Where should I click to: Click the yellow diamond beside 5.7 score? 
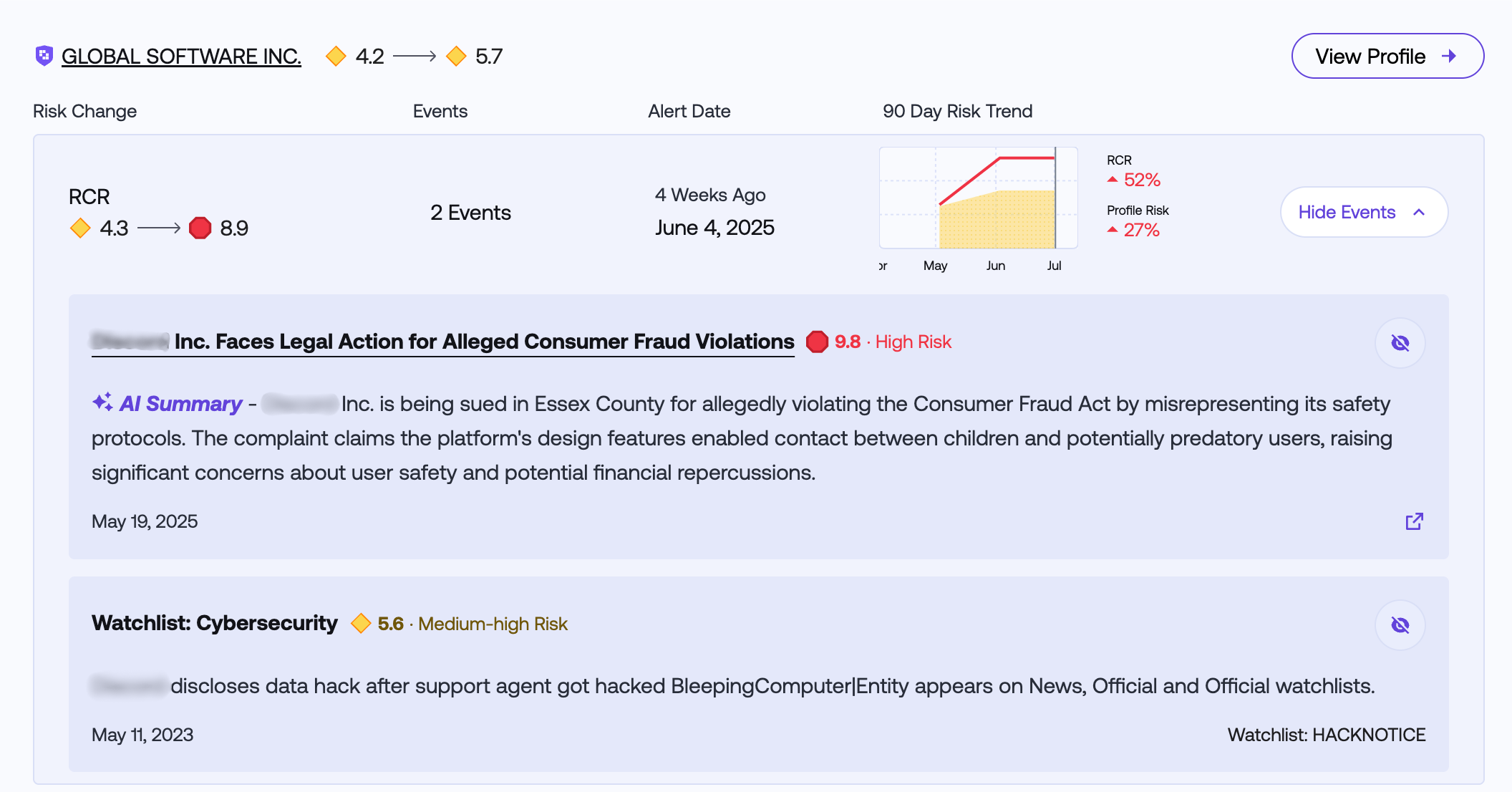[456, 56]
